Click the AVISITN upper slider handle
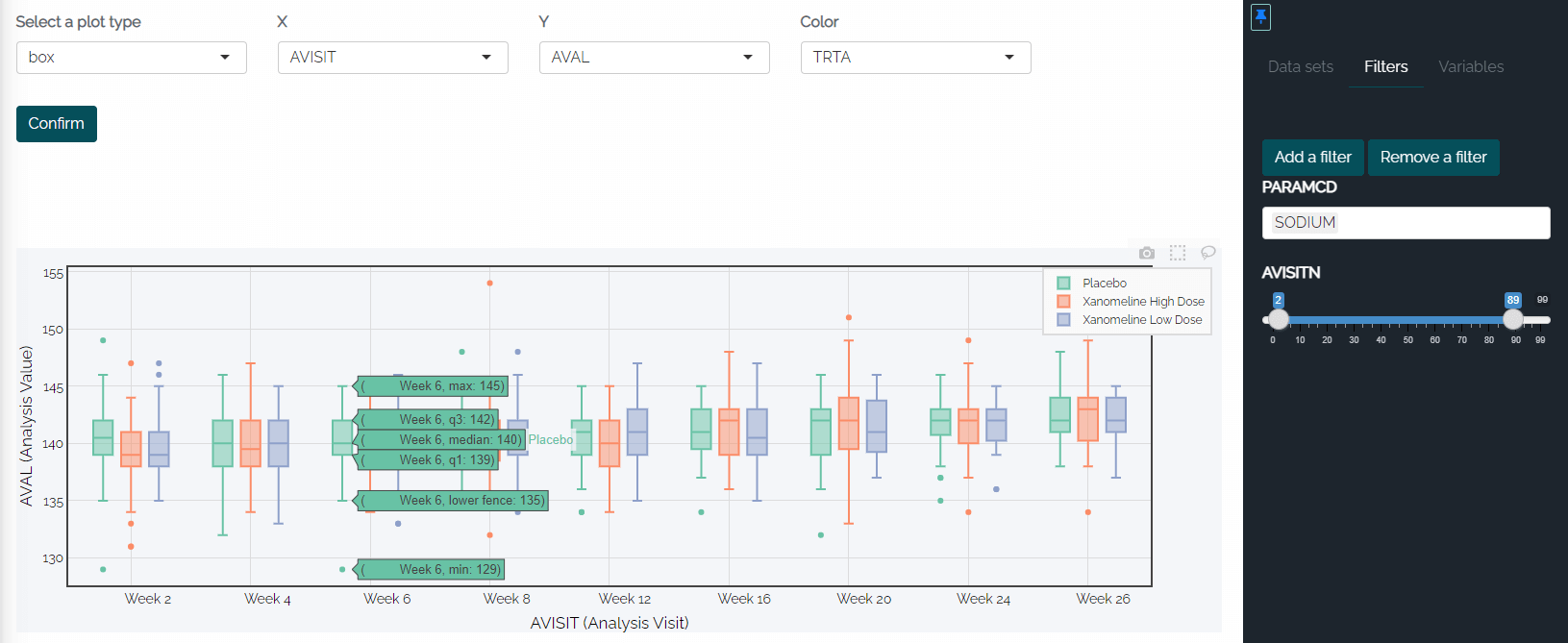 1513,319
